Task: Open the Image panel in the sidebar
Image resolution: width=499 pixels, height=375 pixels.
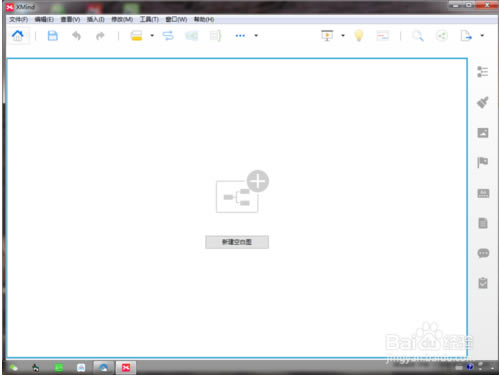Action: pyautogui.click(x=483, y=133)
